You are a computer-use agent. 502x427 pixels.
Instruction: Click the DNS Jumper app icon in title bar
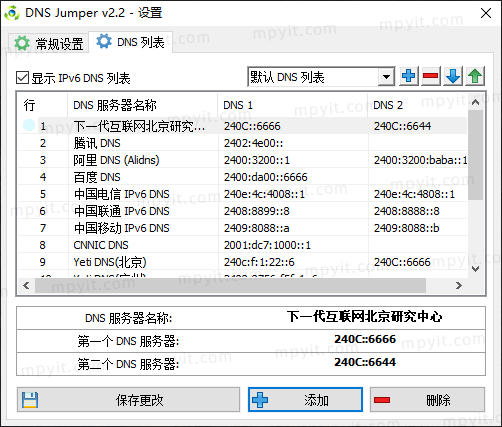tap(12, 13)
